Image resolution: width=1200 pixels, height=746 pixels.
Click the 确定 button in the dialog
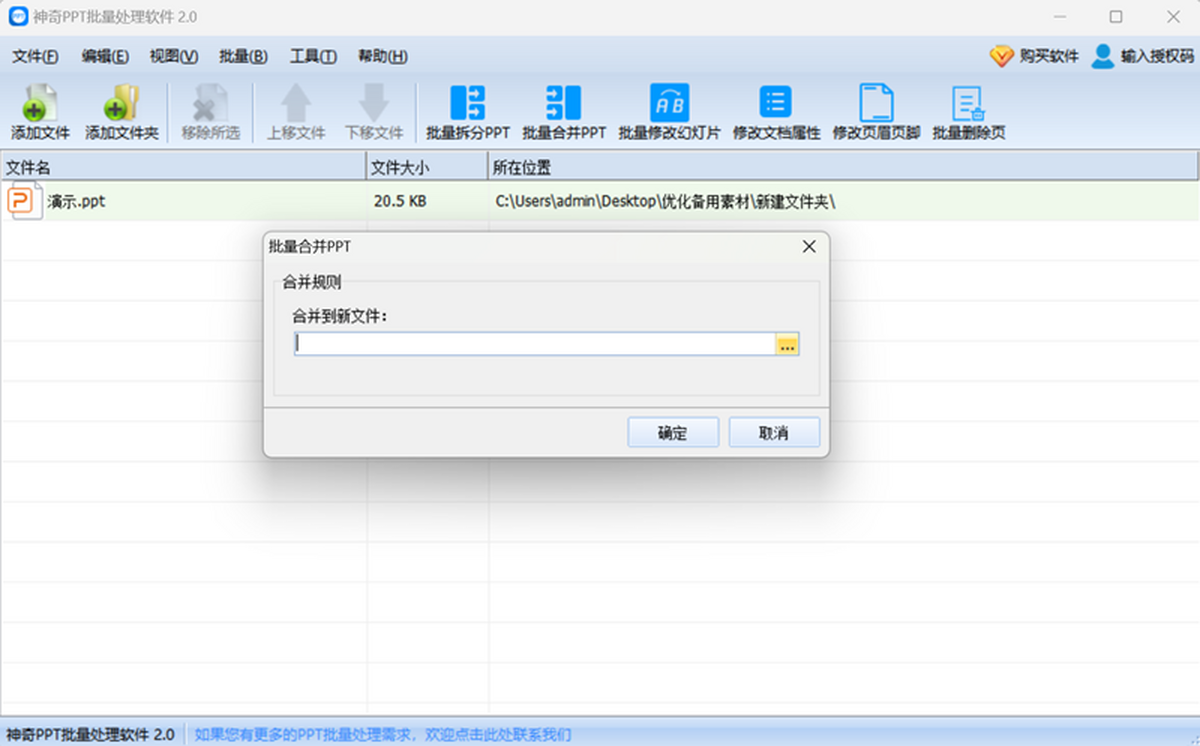coord(673,433)
